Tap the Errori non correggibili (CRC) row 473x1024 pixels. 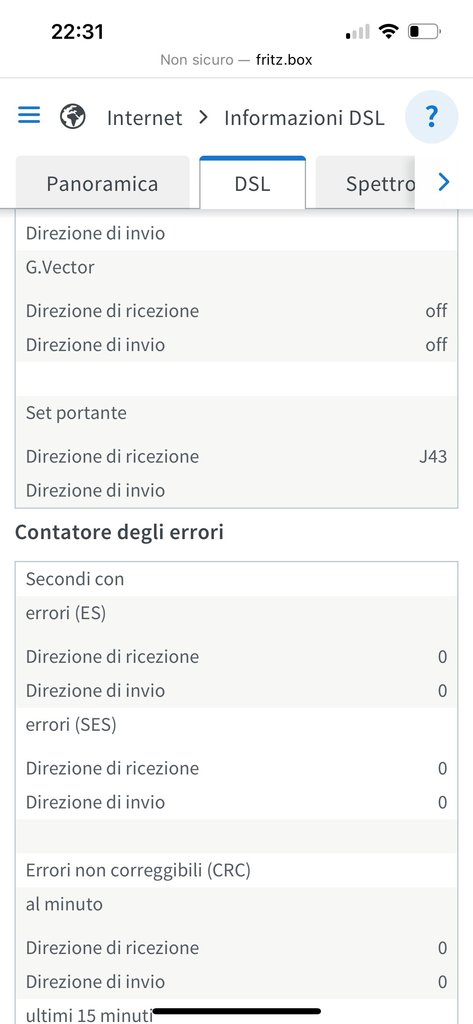pyautogui.click(x=236, y=870)
